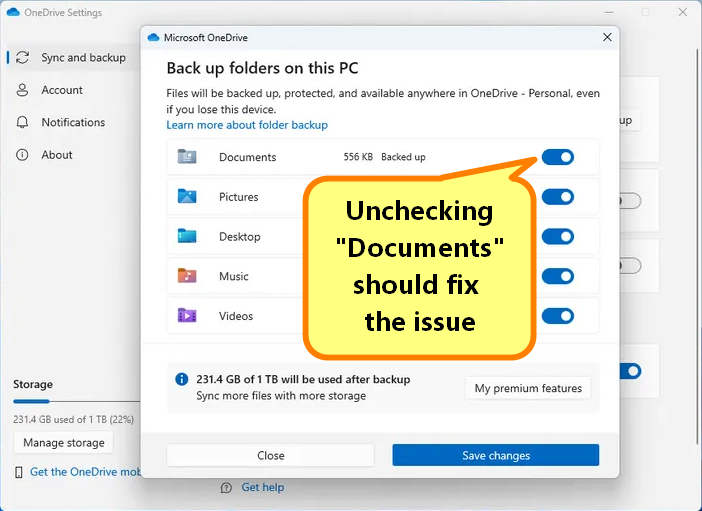Click the 231.4 GB used of 1 TB text

click(73, 420)
